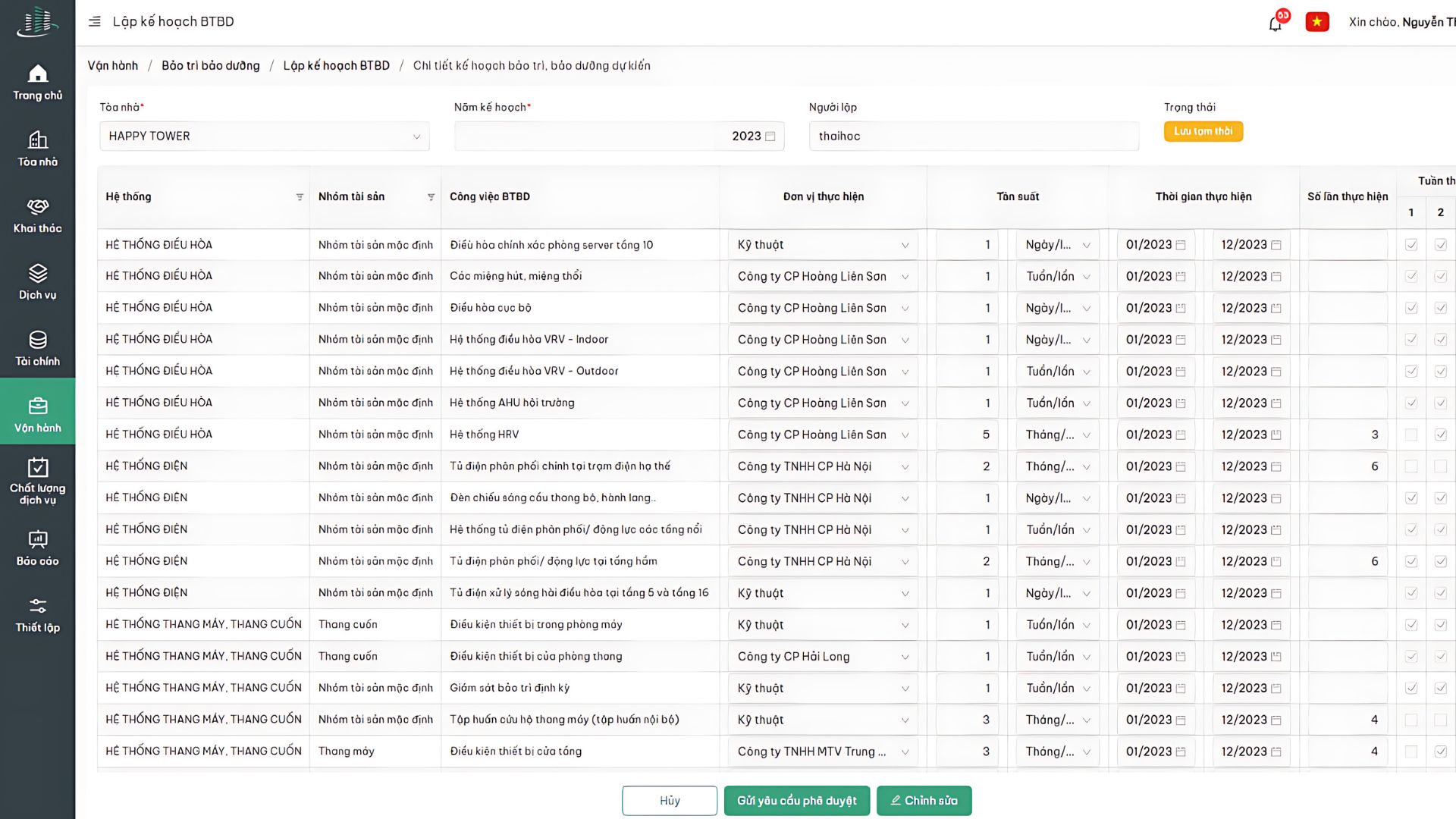Open end date calendar for server tầng 10 row

pos(1276,245)
